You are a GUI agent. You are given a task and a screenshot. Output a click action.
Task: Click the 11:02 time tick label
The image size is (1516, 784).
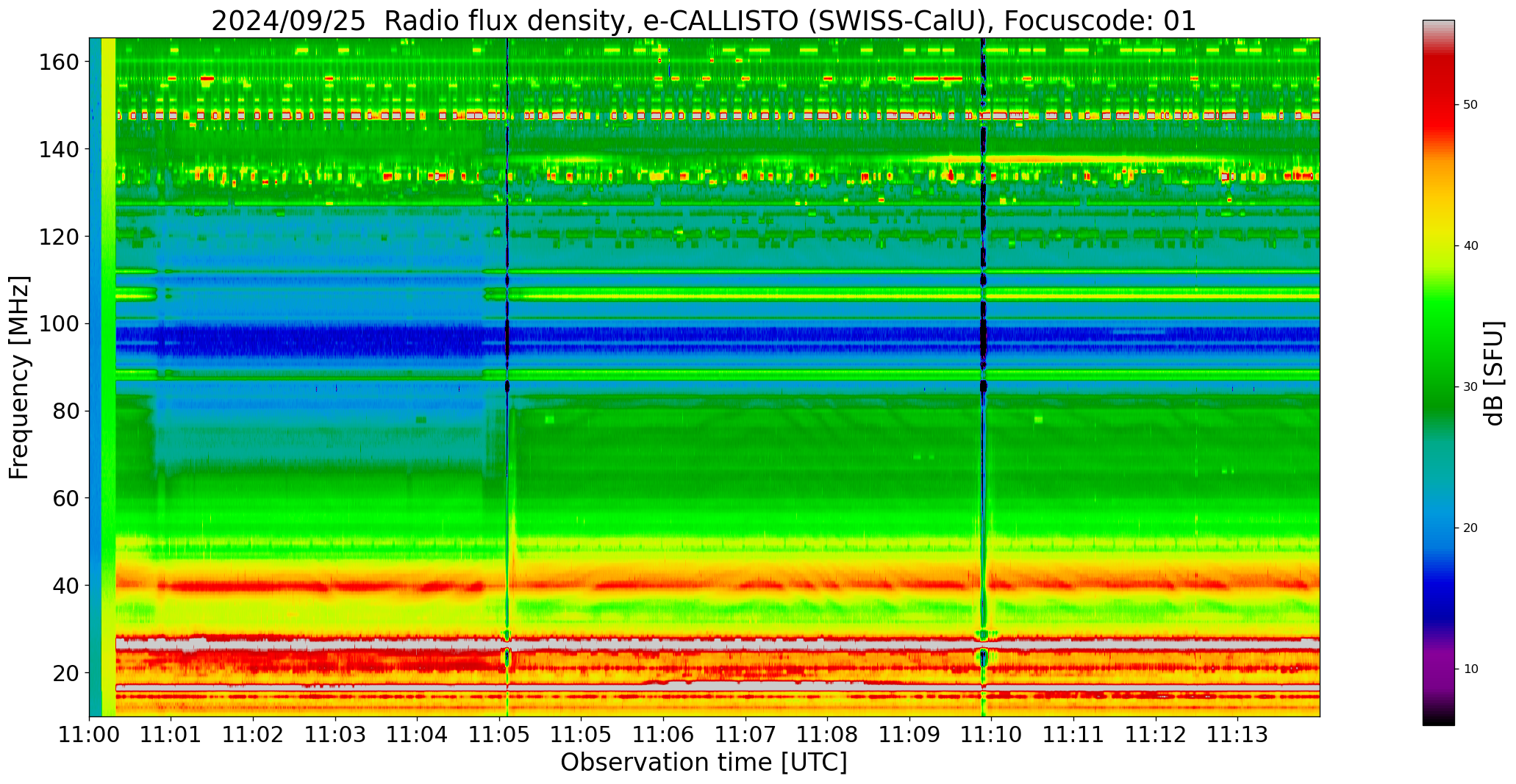pos(254,735)
